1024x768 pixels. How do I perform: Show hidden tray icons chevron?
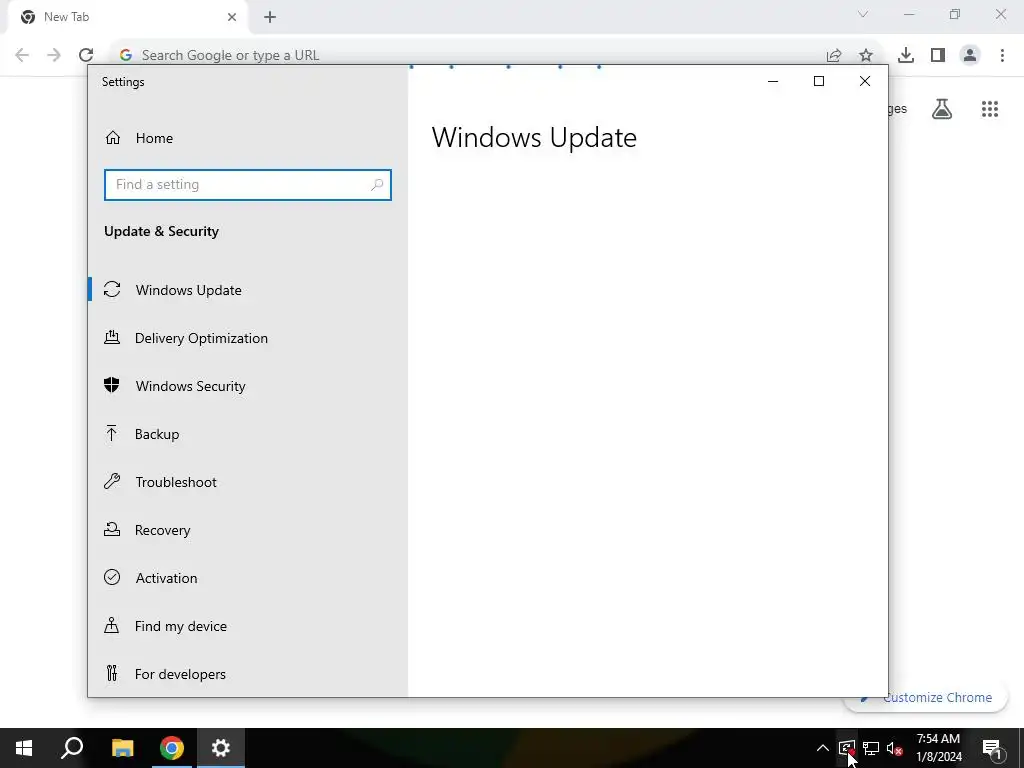coord(823,748)
